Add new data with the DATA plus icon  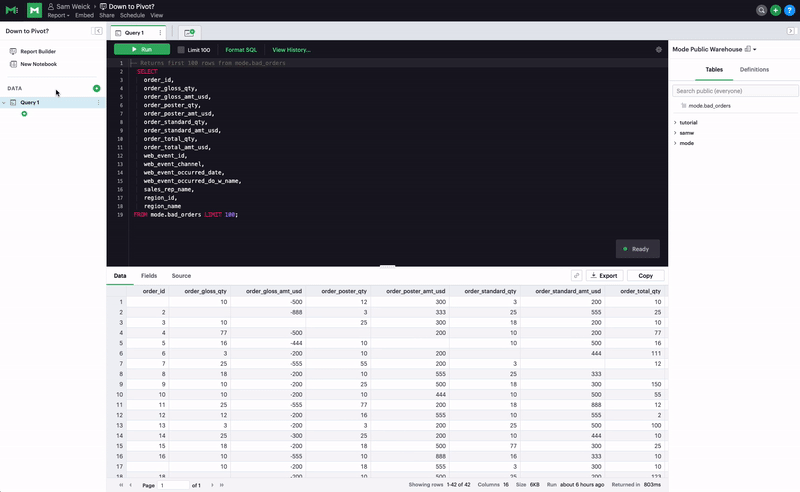[x=97, y=88]
